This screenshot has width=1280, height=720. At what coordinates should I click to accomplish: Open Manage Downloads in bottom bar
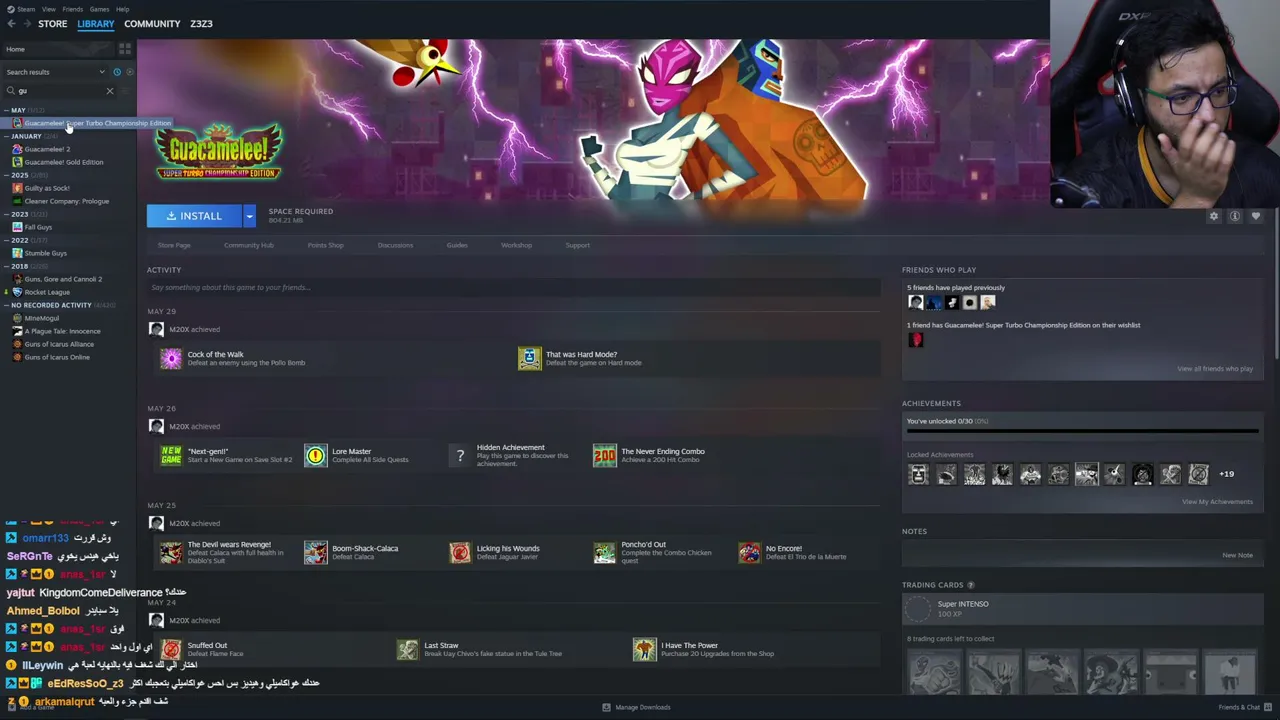(636, 707)
